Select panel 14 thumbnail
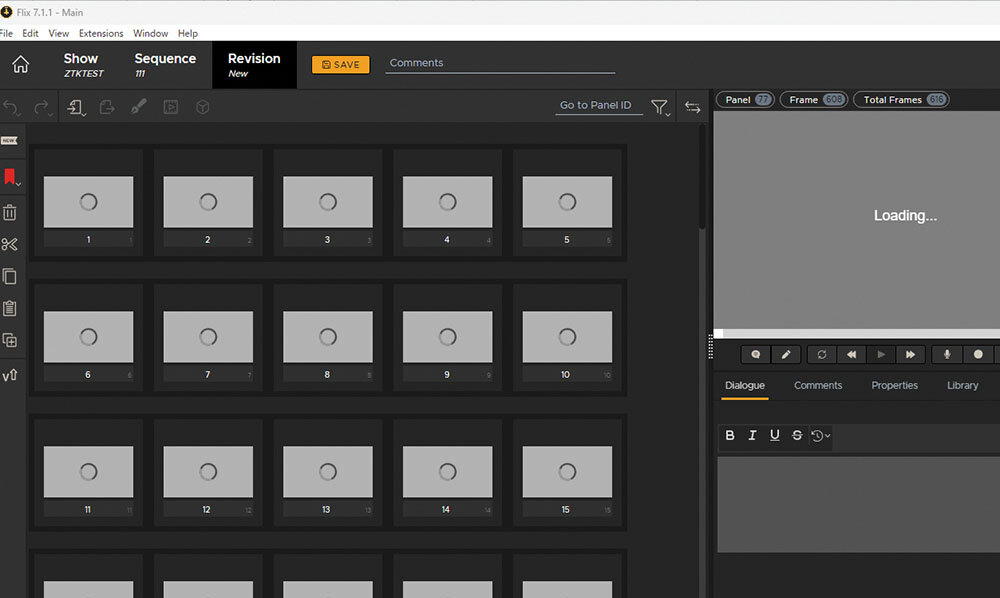This screenshot has width=1000, height=598. point(447,473)
